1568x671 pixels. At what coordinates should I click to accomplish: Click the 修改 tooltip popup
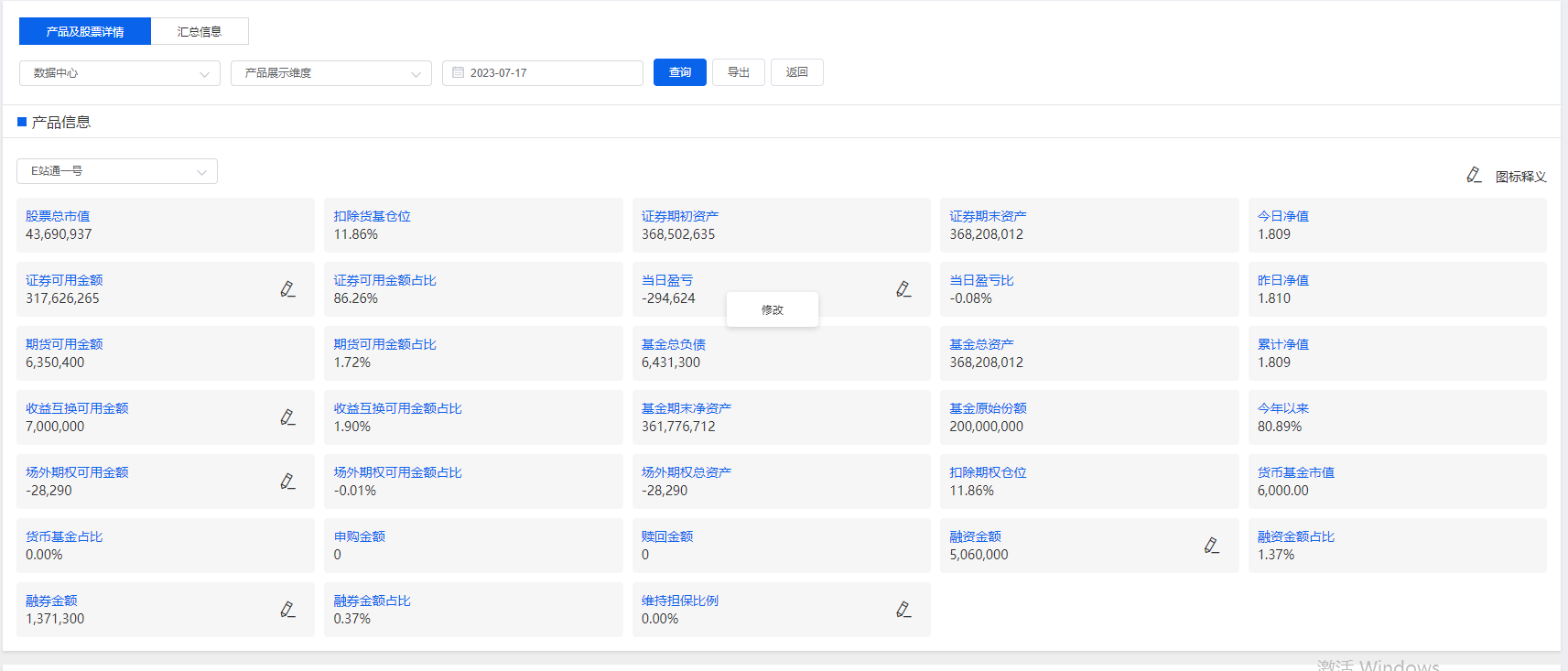(x=773, y=309)
